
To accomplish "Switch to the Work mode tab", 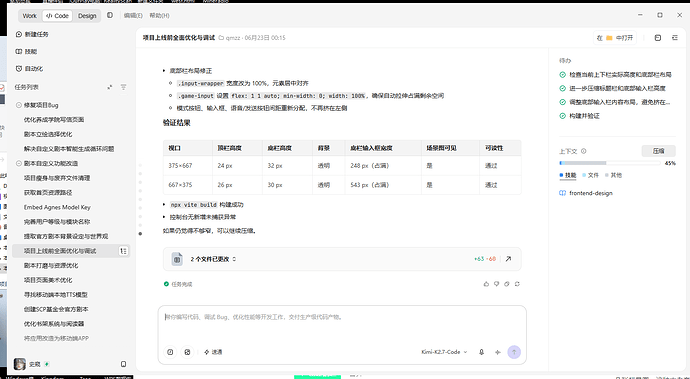I will [x=29, y=16].
